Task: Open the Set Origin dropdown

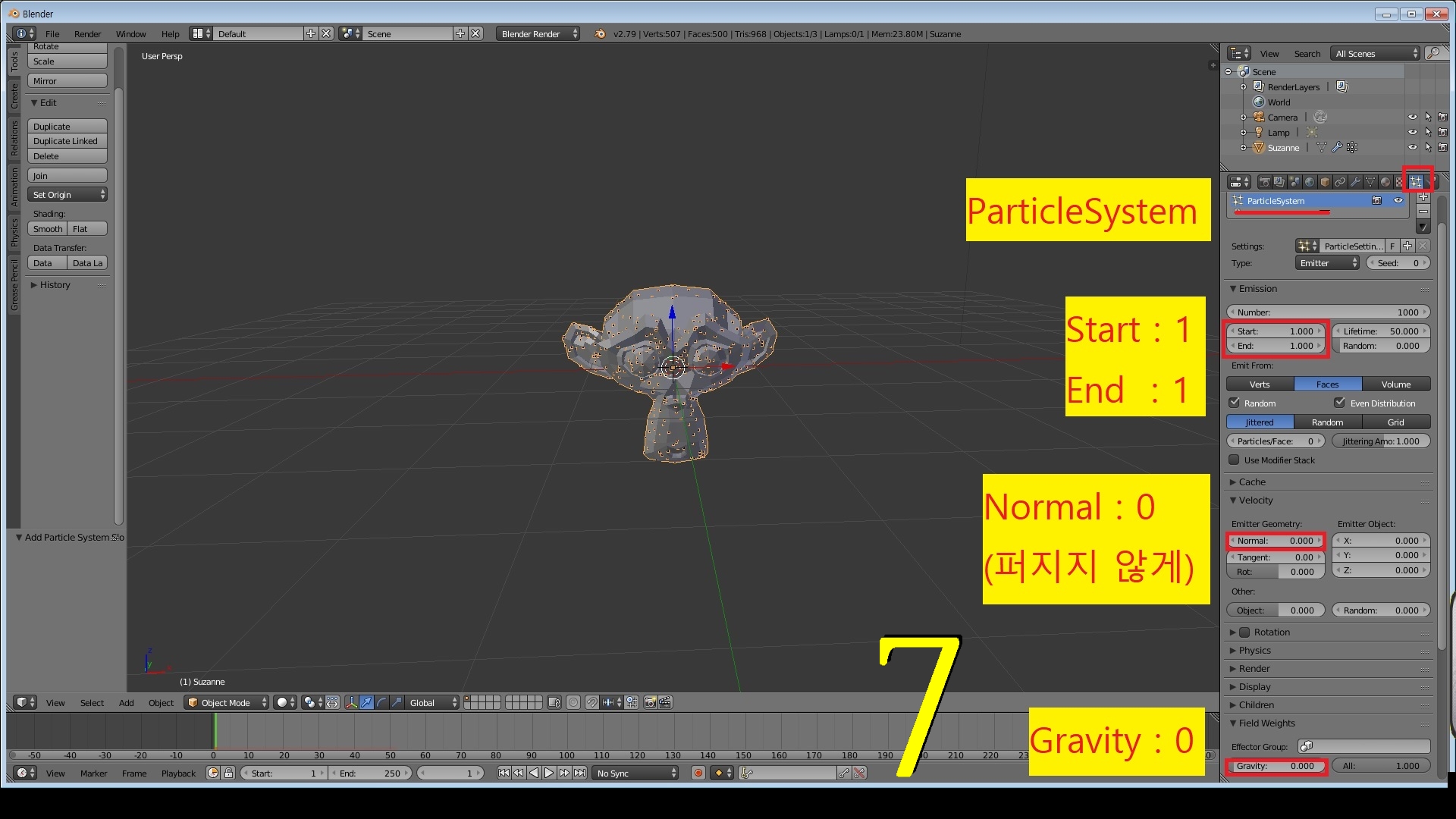Action: click(x=67, y=194)
